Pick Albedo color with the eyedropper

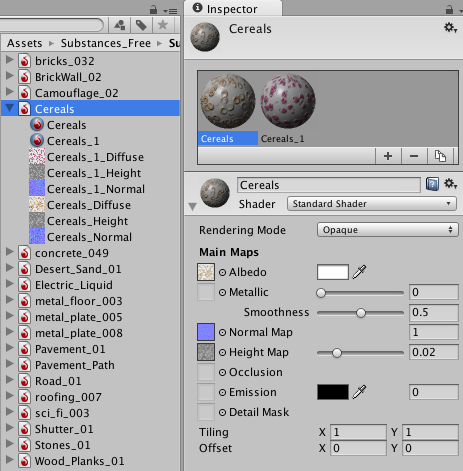(359, 272)
